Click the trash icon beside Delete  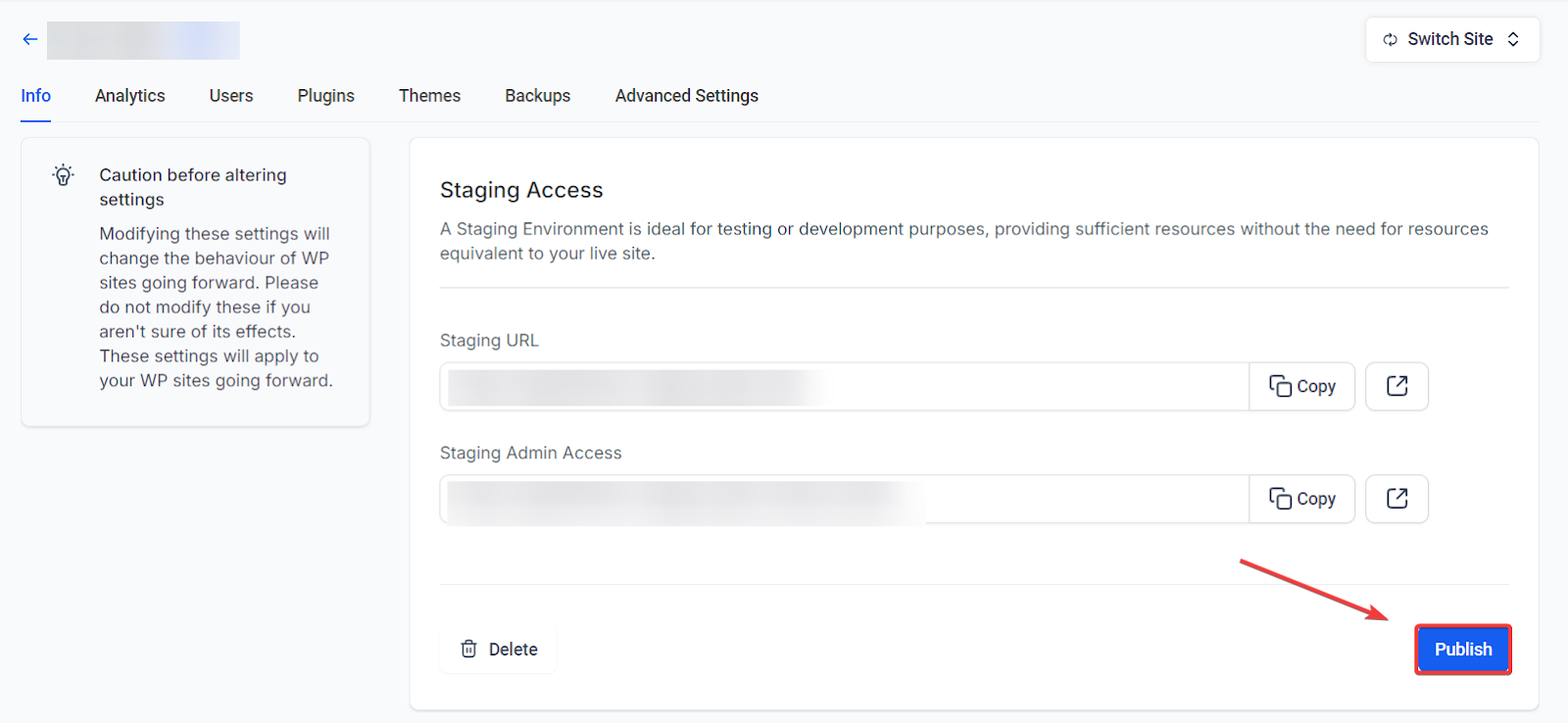click(469, 649)
